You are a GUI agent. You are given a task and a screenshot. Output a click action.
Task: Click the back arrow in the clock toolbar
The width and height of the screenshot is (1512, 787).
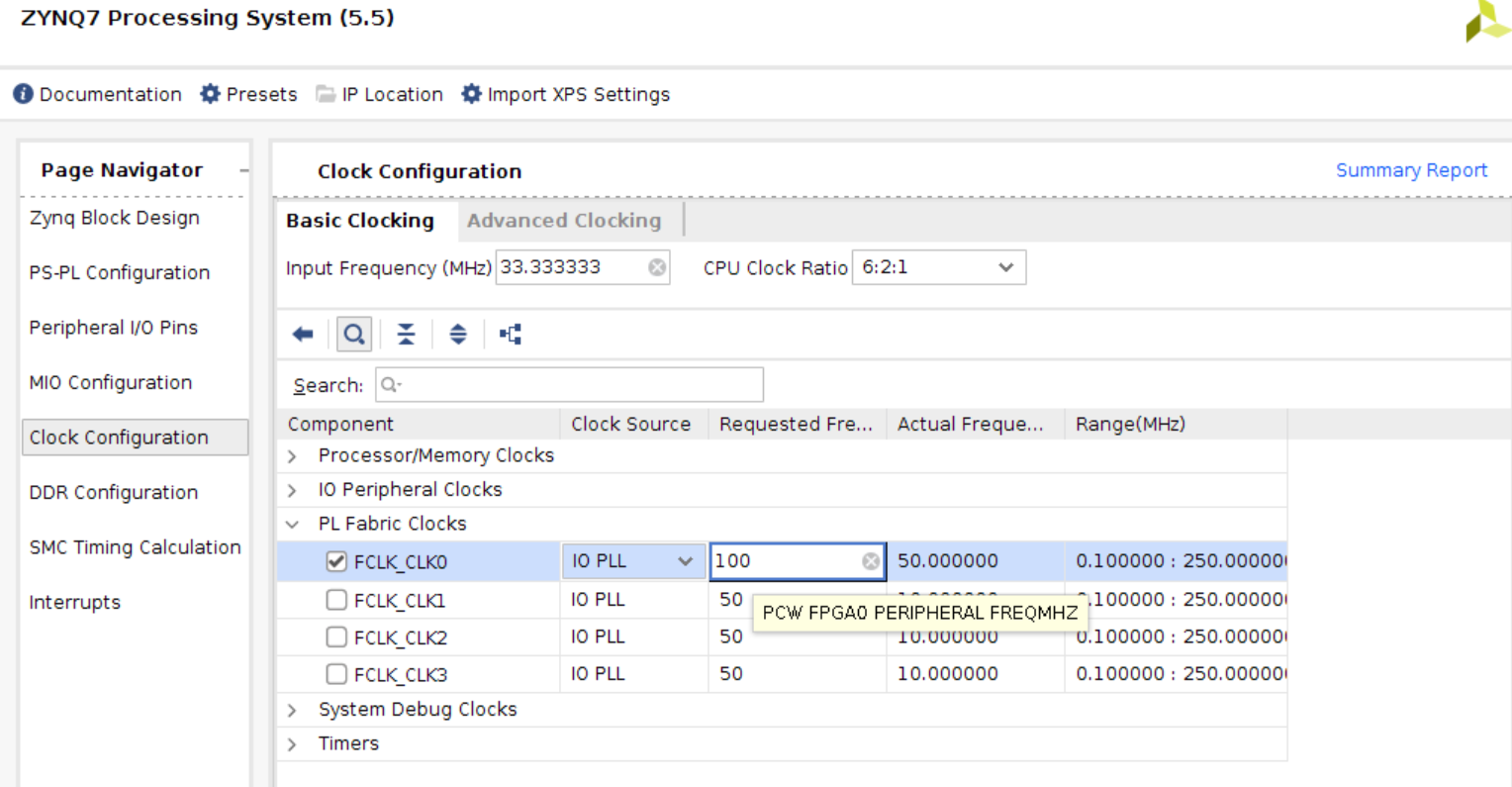coord(303,334)
